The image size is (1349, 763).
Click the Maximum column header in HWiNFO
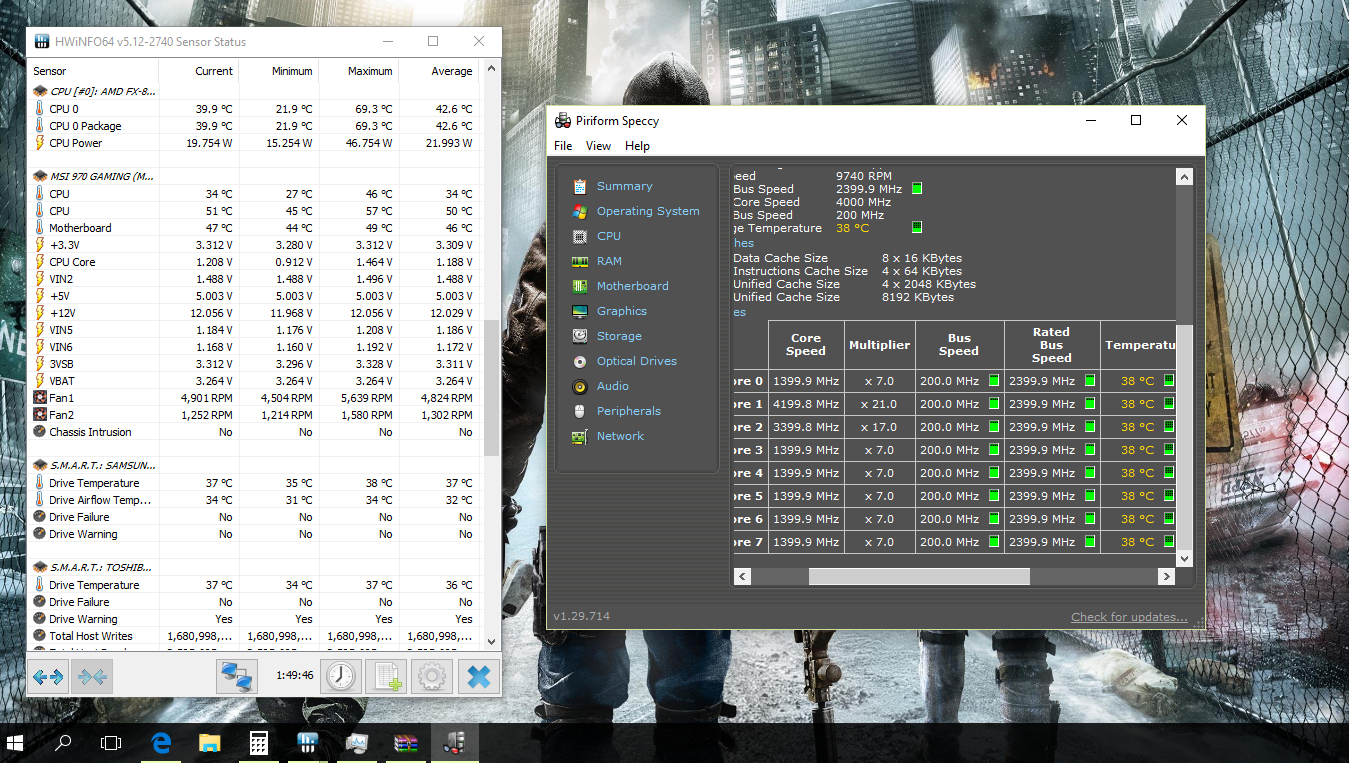pyautogui.click(x=358, y=71)
